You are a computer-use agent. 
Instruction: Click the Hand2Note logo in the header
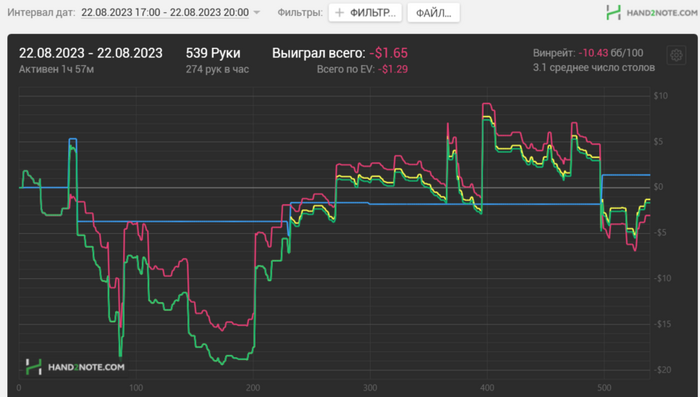[x=652, y=13]
